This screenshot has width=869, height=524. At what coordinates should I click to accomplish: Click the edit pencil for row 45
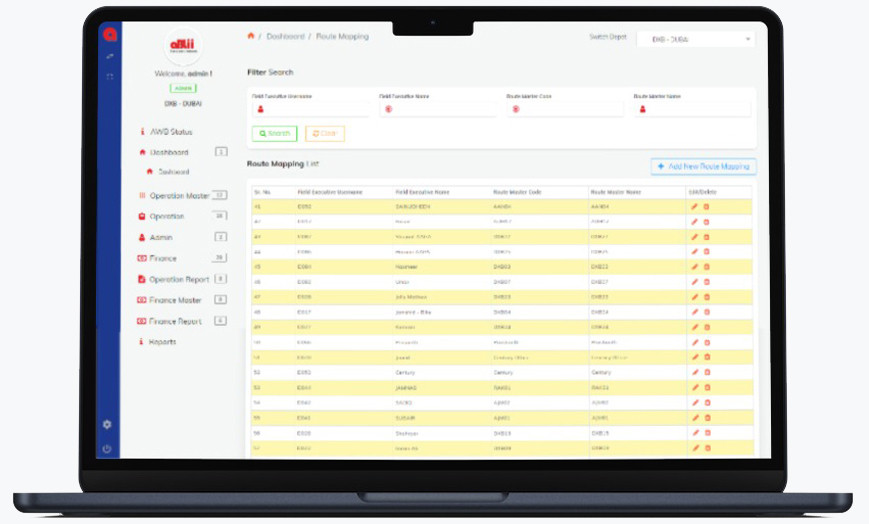[695, 267]
